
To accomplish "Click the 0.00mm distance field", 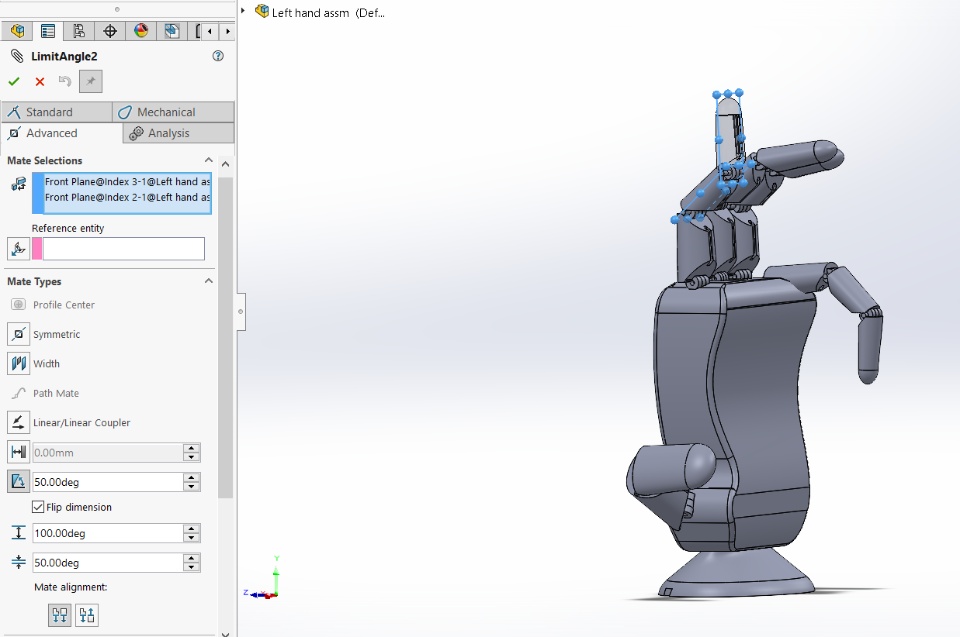I will coord(107,453).
